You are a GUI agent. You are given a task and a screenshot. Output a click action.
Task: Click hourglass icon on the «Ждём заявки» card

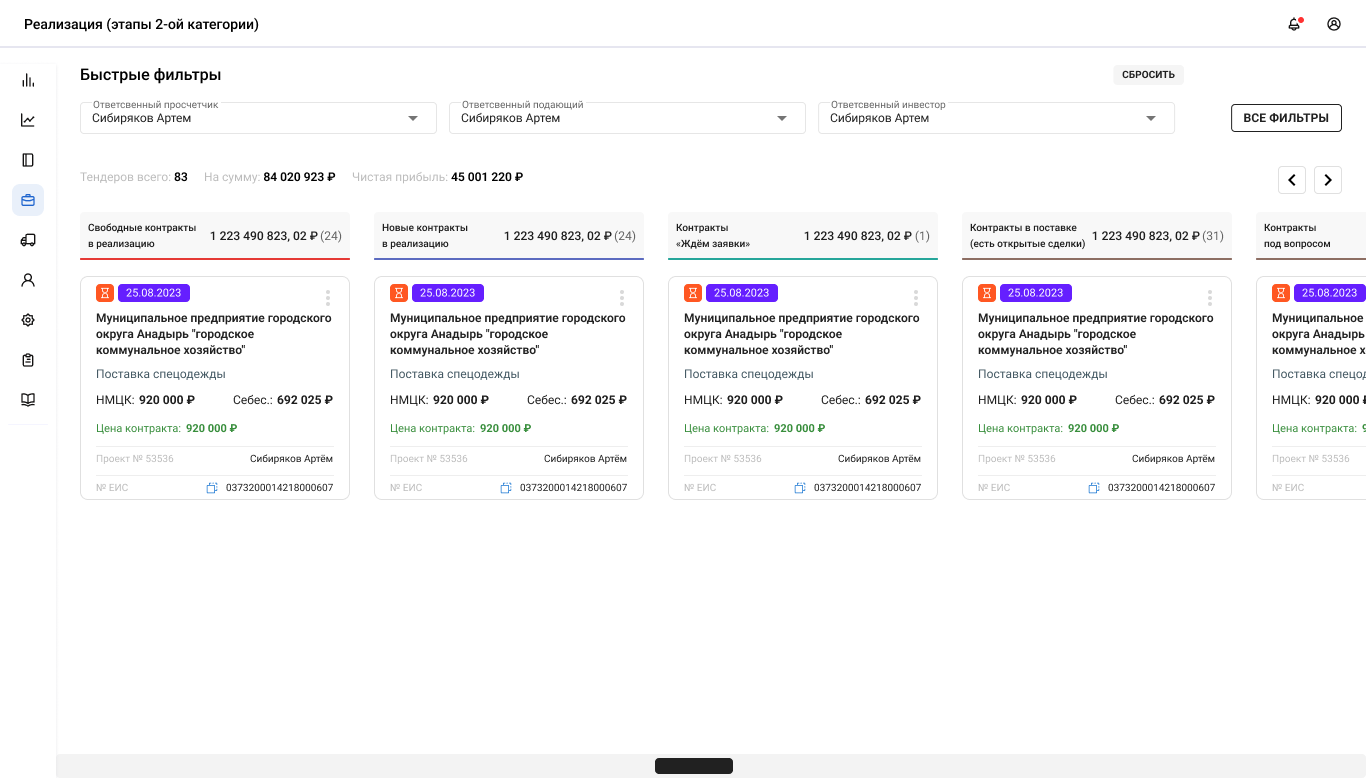(693, 293)
